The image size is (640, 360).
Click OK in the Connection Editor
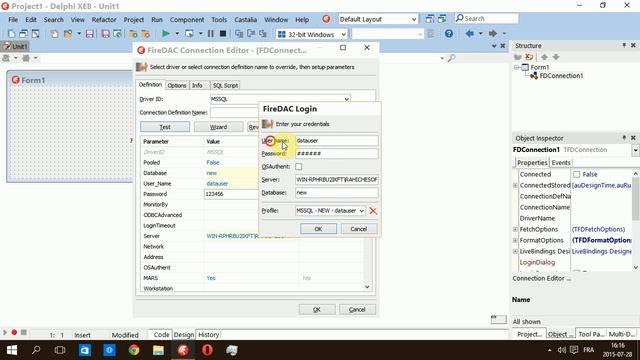pyautogui.click(x=317, y=309)
